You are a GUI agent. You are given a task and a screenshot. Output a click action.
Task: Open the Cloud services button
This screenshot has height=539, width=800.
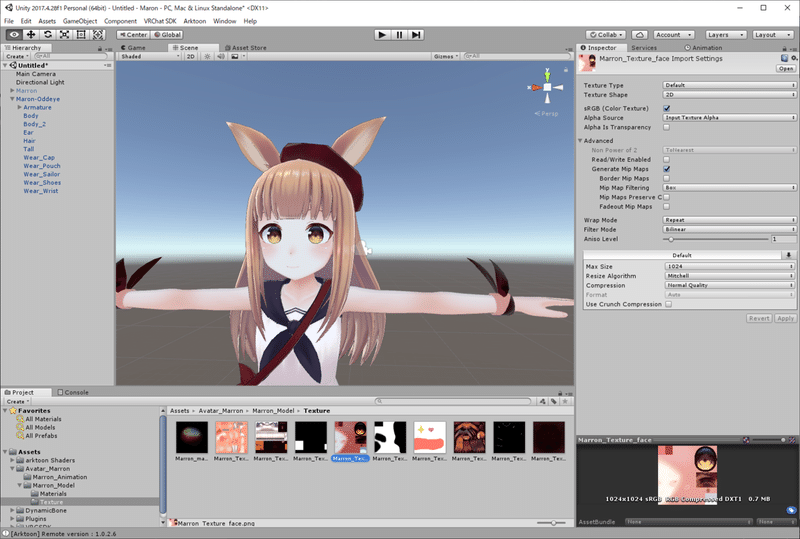(x=639, y=35)
